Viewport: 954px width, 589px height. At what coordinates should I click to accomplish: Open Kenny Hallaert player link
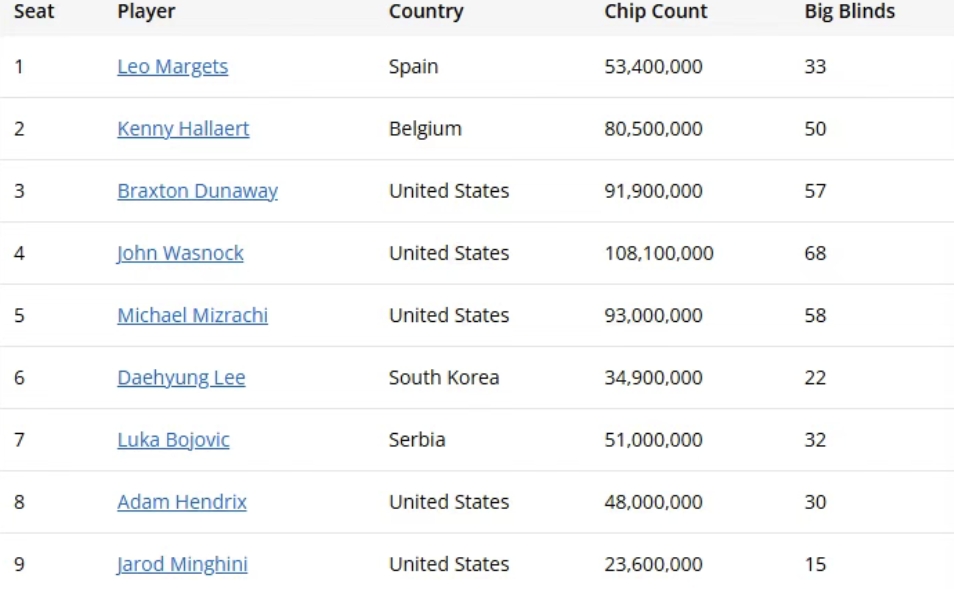[x=183, y=128]
